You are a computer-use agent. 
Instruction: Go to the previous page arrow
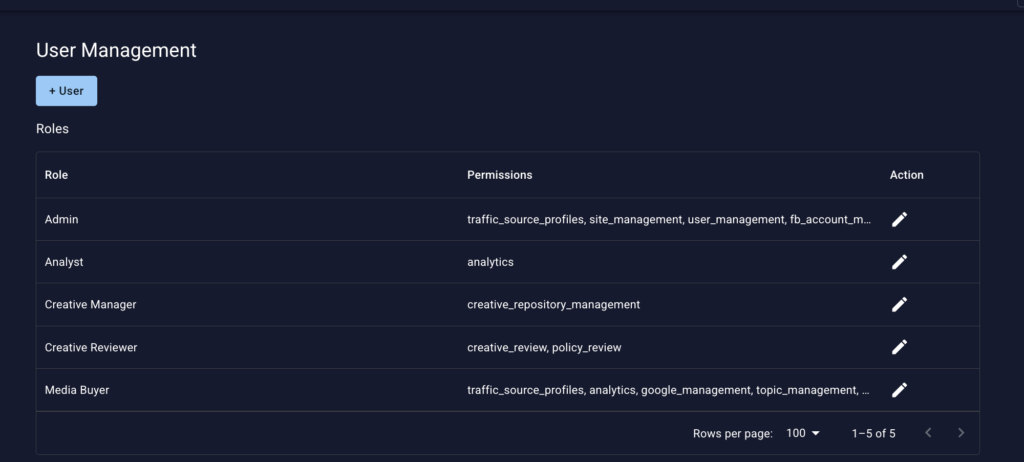point(928,433)
